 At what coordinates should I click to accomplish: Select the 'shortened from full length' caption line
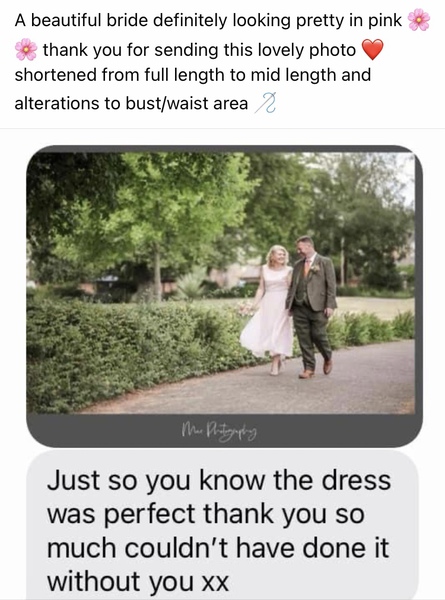(x=192, y=75)
